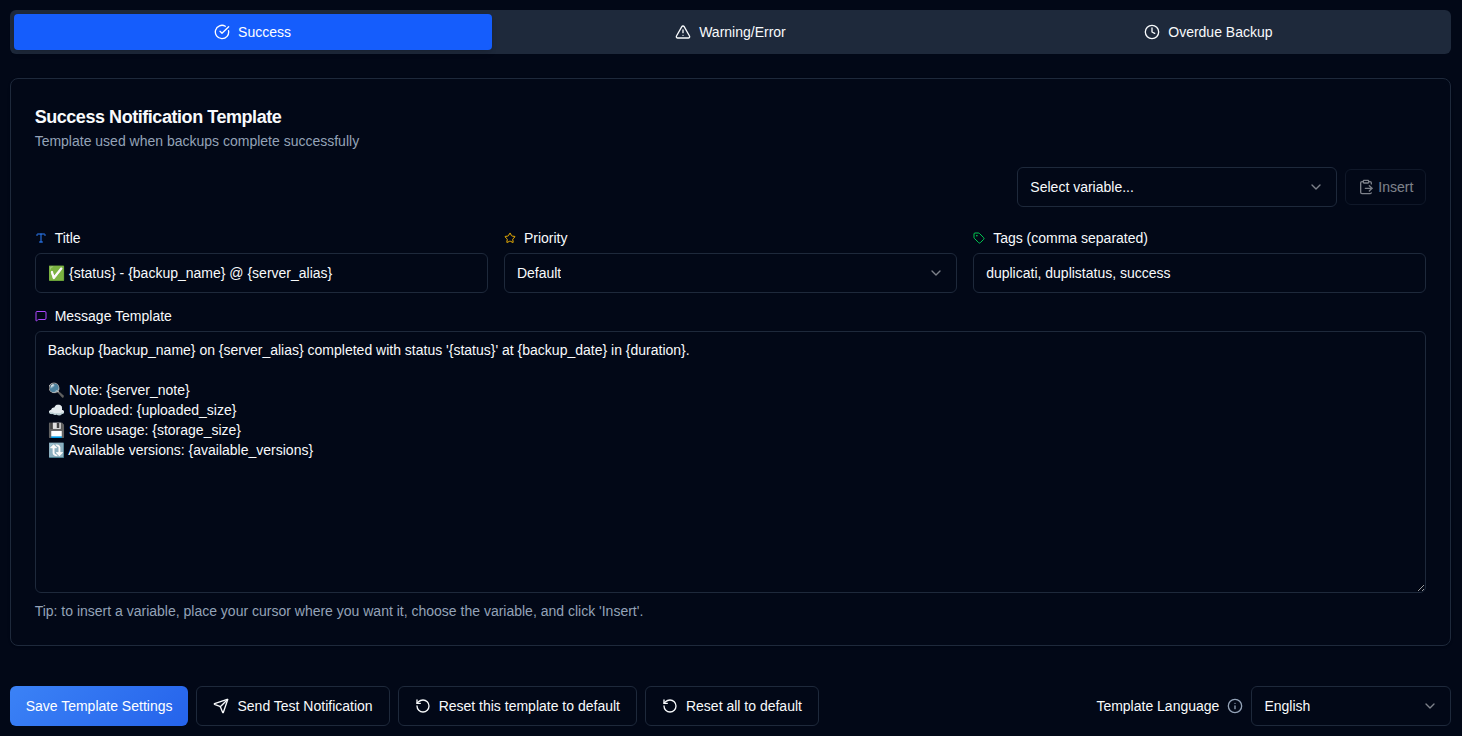Click the info icon next to Template Language
This screenshot has width=1462, height=736.
(x=1237, y=706)
